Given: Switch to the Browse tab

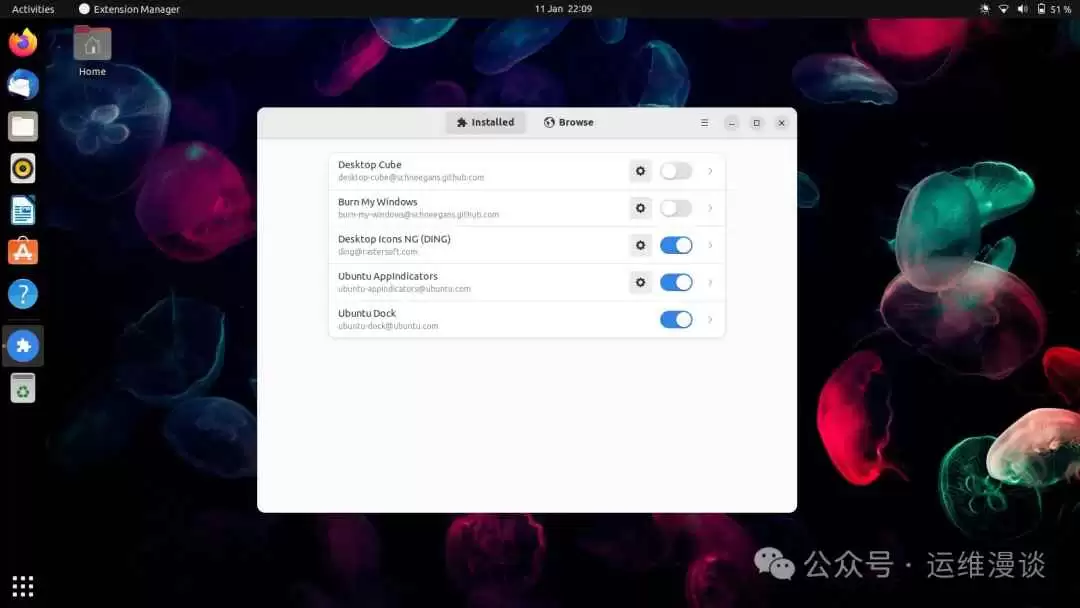Looking at the screenshot, I should 567,122.
